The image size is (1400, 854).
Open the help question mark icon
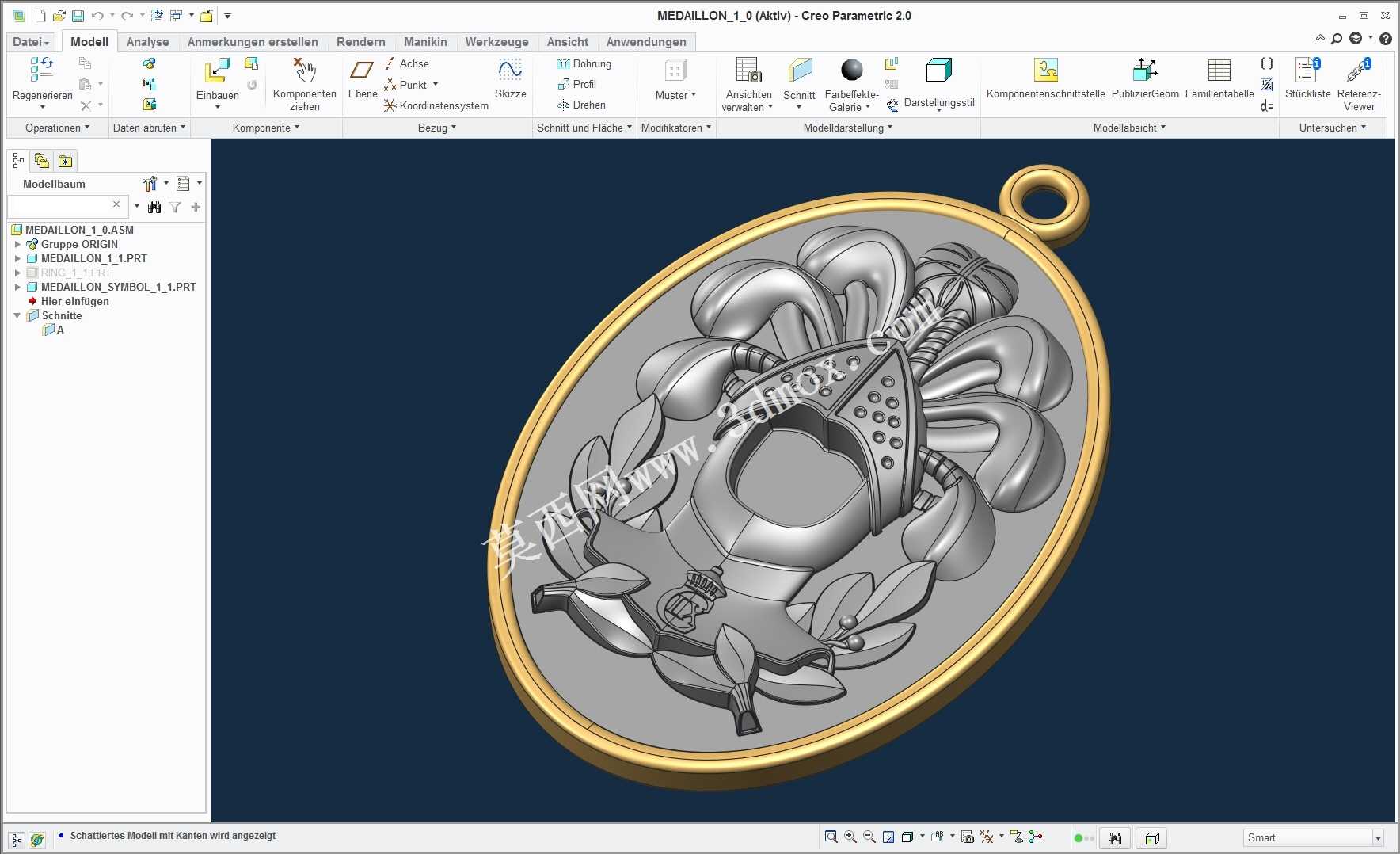click(x=1386, y=38)
